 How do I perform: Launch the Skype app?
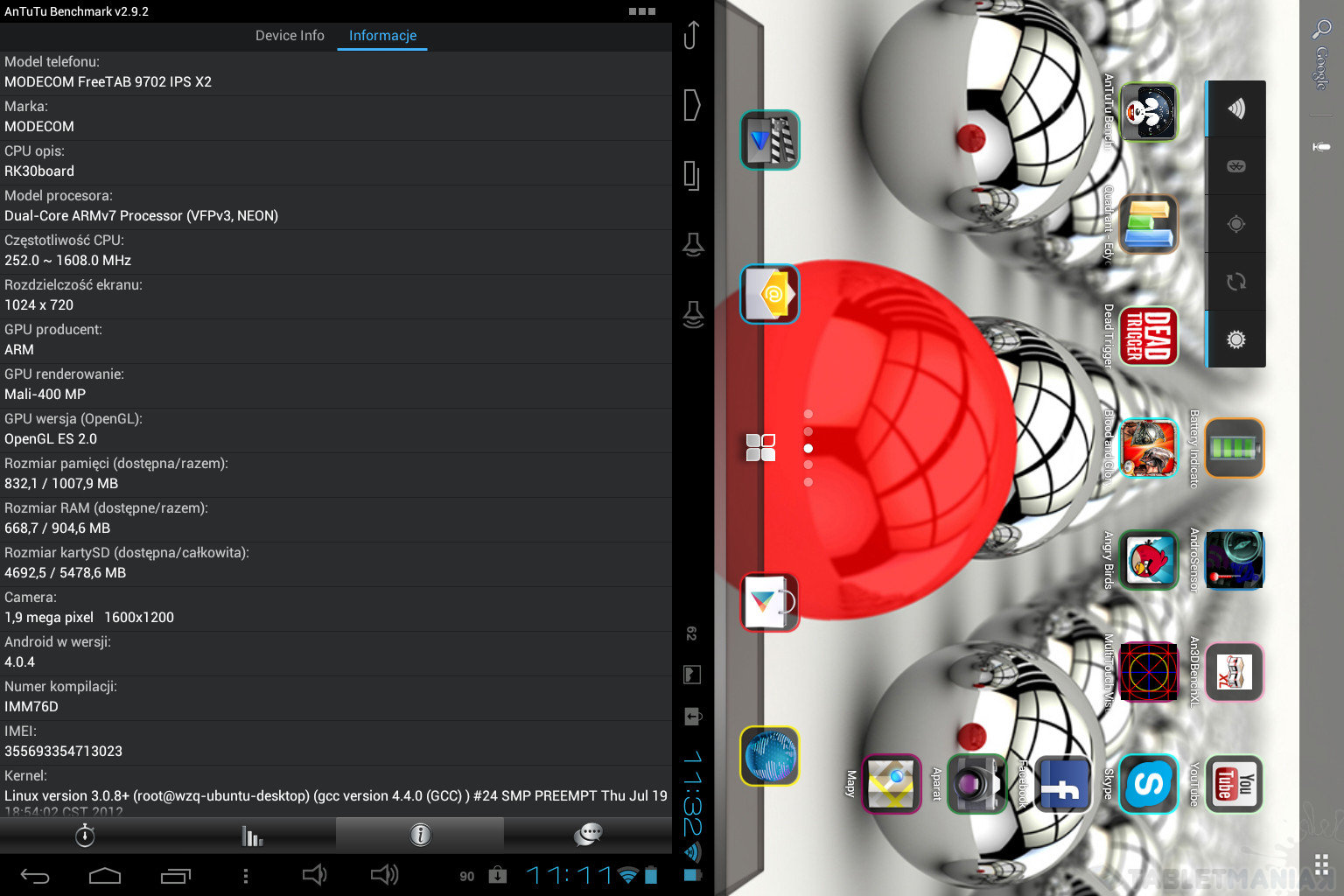[x=1148, y=784]
